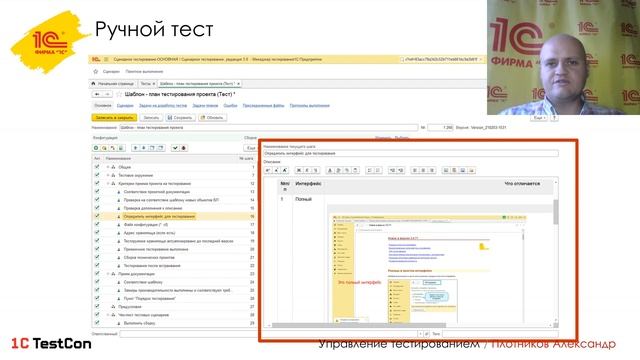Click the description horizontal scrollbar

[x=359, y=325]
